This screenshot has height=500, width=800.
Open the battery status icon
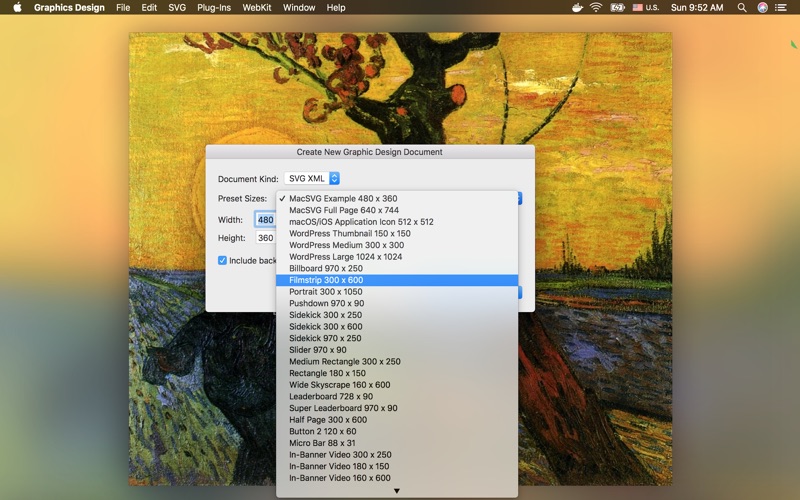click(x=617, y=7)
